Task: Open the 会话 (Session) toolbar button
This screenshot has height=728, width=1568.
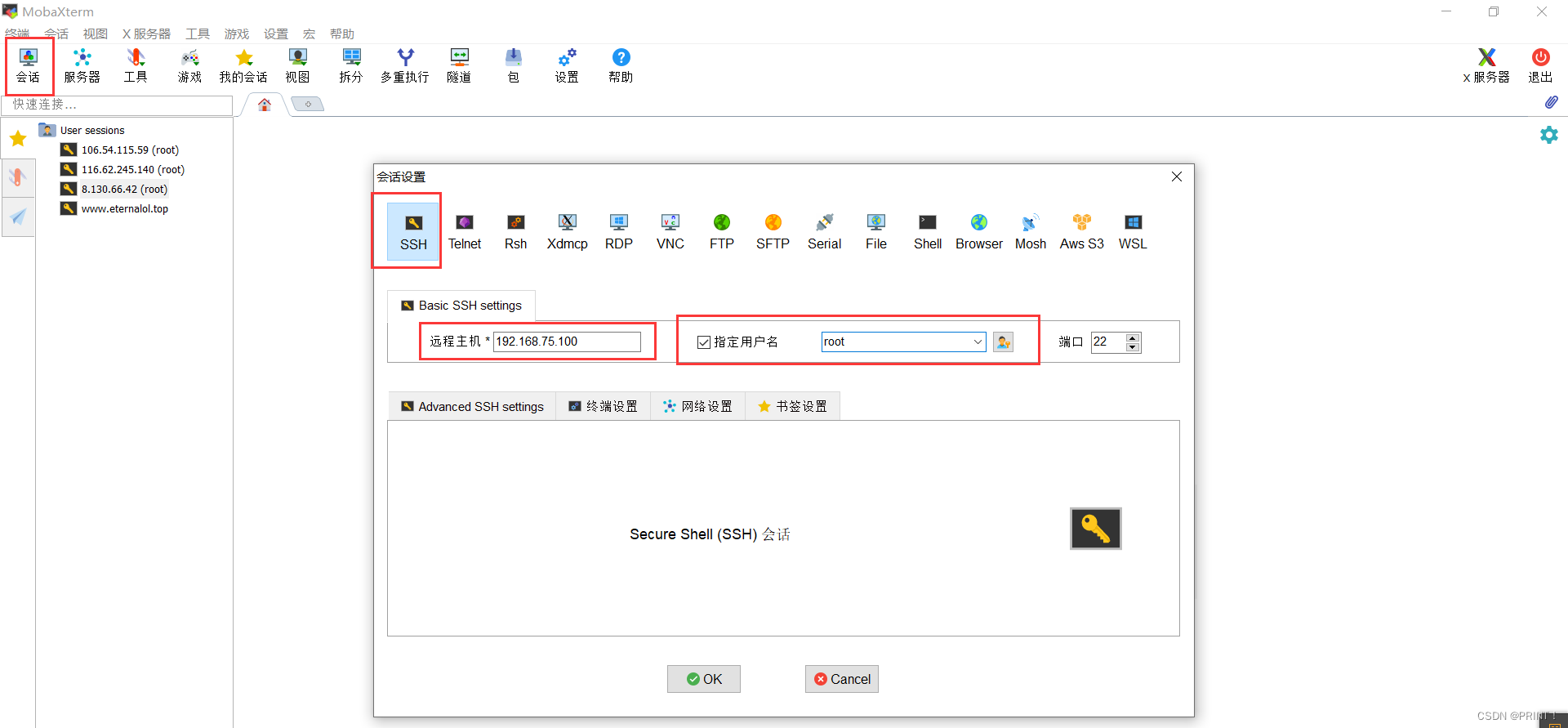Action: (x=29, y=65)
